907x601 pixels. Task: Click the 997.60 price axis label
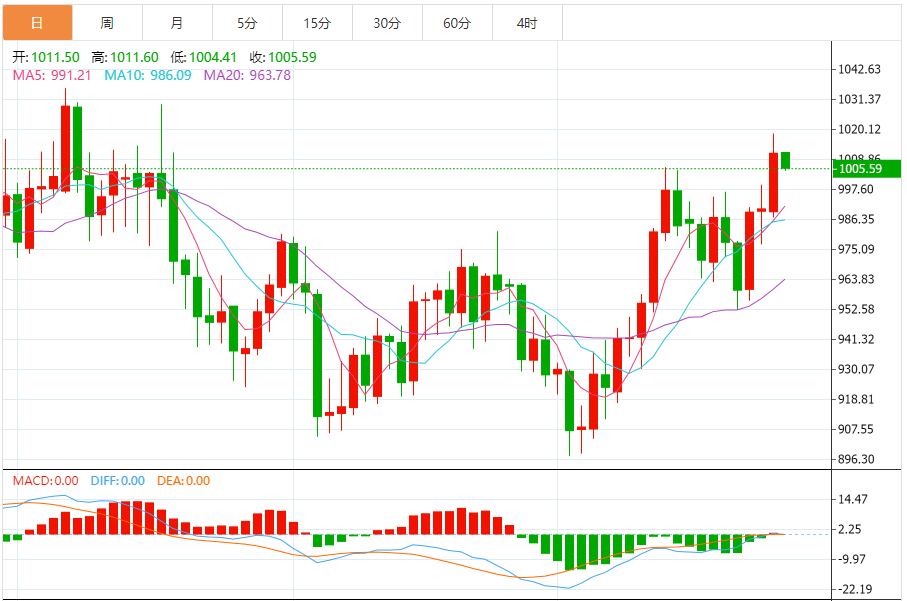(856, 189)
